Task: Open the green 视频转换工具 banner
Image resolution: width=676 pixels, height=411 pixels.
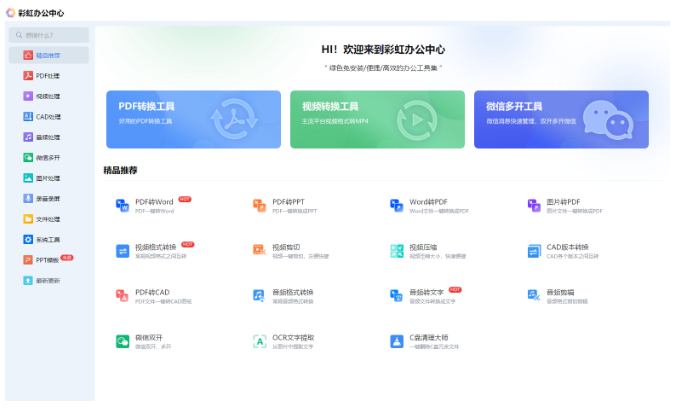Action: (377, 119)
